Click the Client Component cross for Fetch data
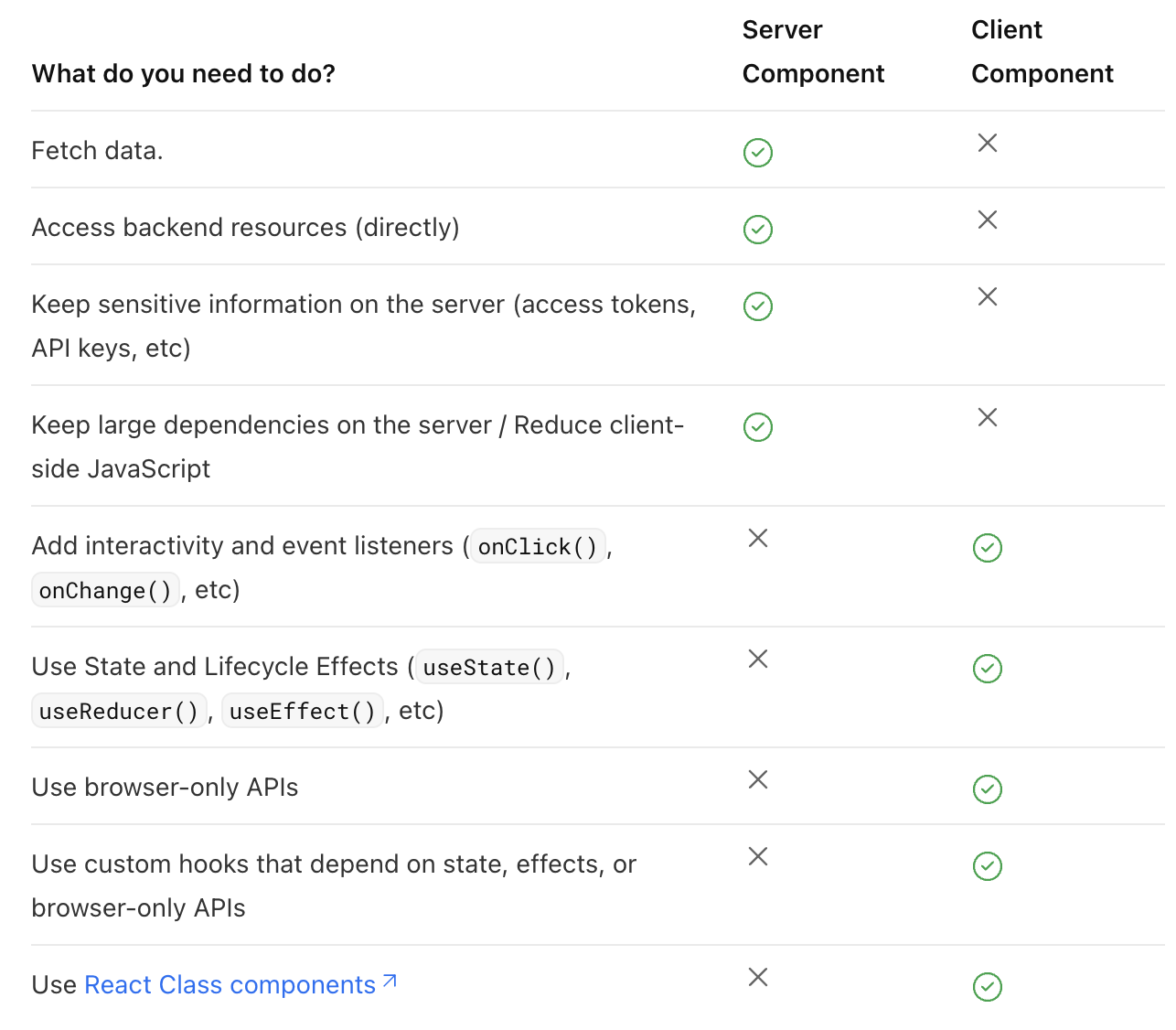 tap(988, 143)
